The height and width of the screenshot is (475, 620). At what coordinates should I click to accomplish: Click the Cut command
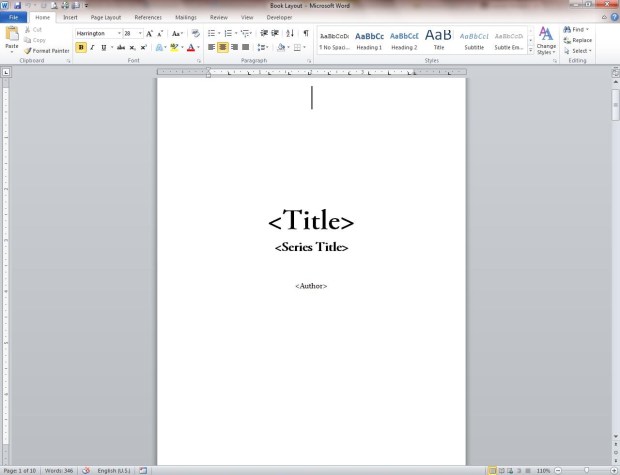point(33,30)
